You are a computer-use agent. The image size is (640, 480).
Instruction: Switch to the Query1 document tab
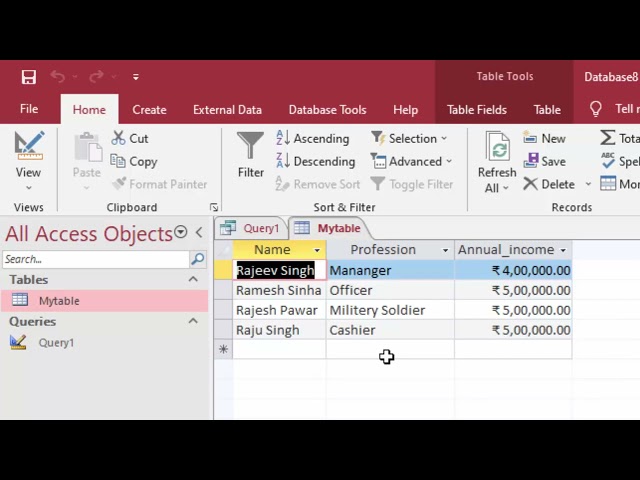tap(250, 228)
